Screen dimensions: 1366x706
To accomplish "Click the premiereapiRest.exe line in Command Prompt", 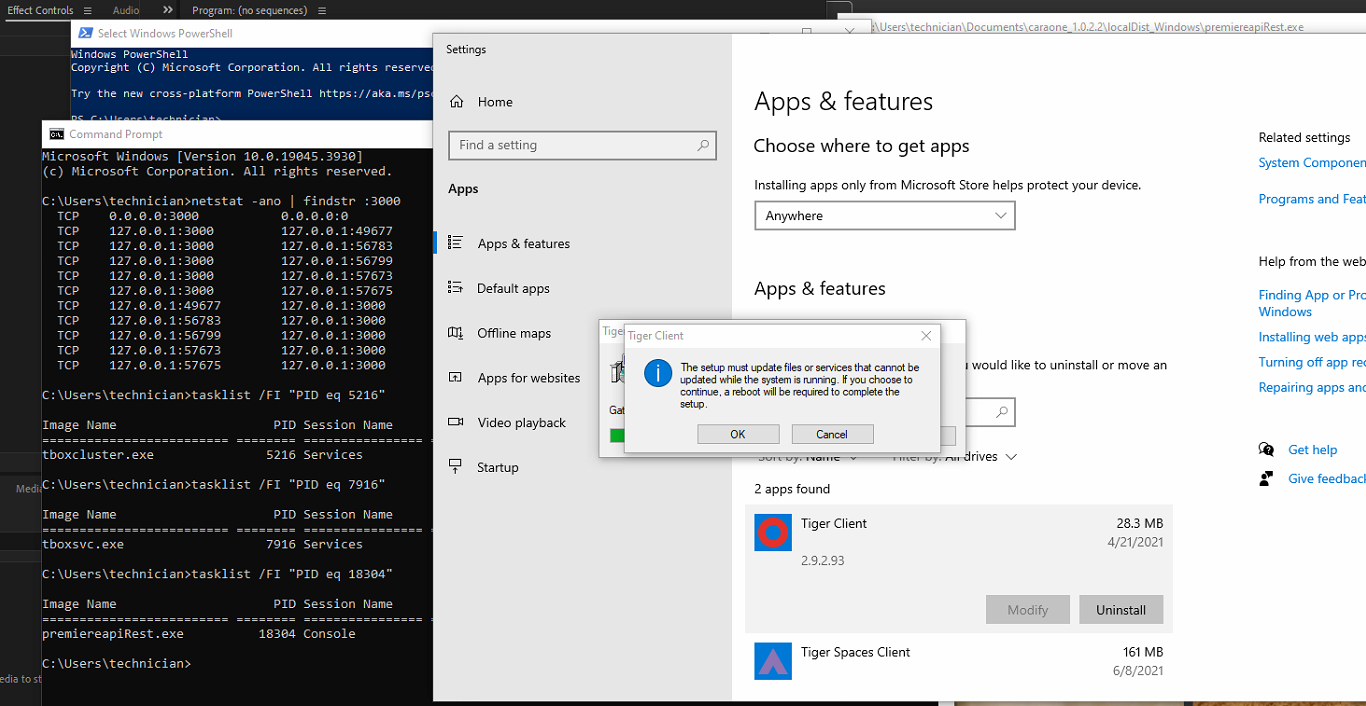I will pyautogui.click(x=199, y=634).
